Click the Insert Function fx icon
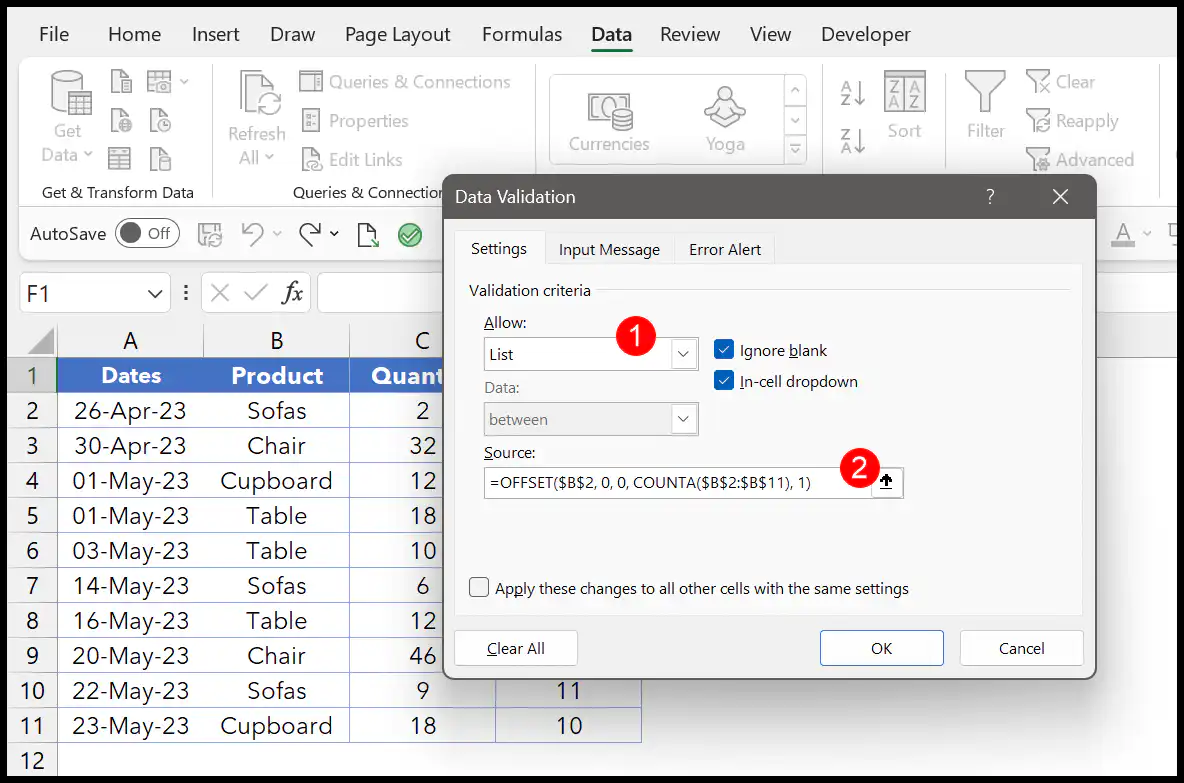The image size is (1184, 783). coord(292,292)
